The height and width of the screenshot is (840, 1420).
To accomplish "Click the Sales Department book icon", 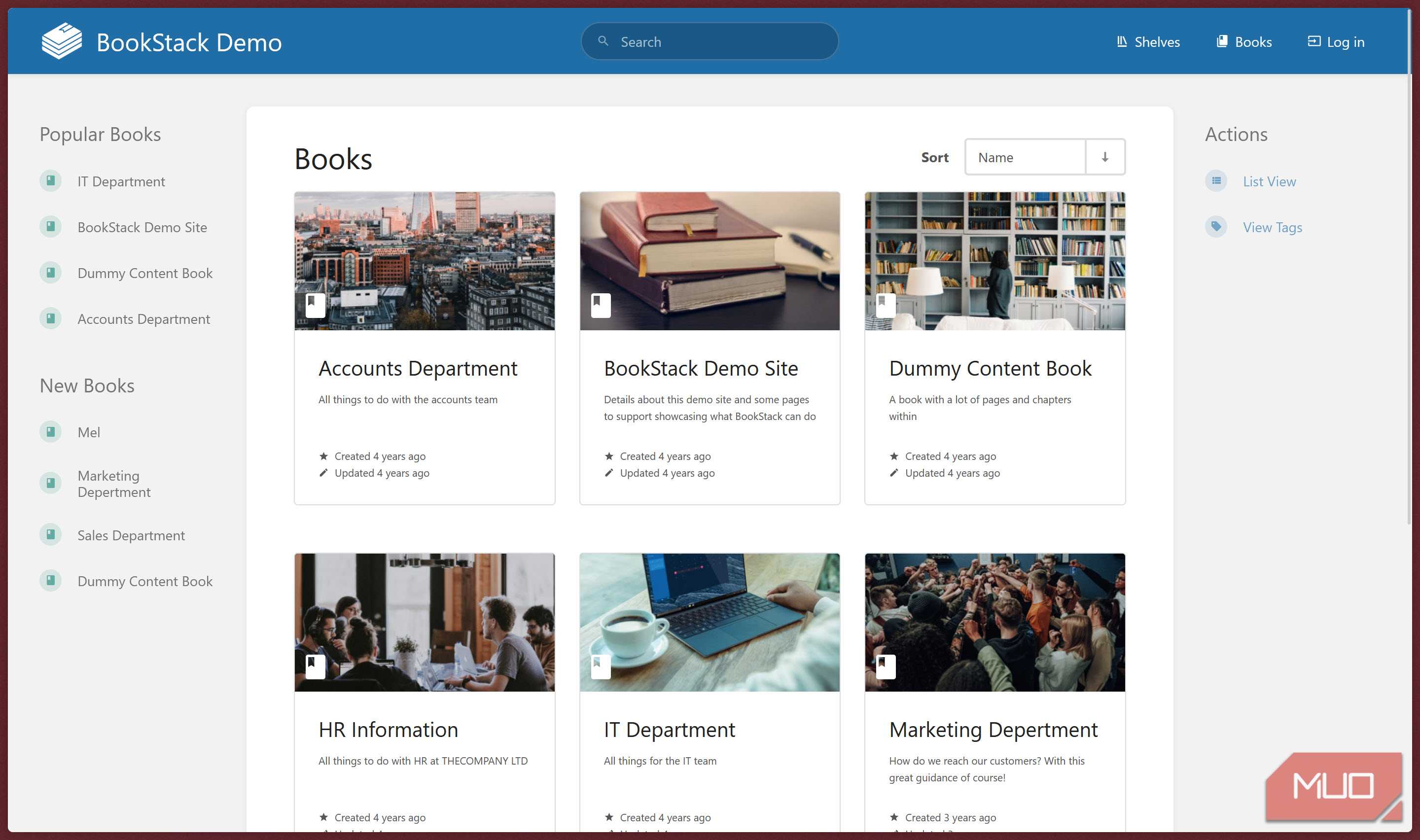I will pos(50,535).
